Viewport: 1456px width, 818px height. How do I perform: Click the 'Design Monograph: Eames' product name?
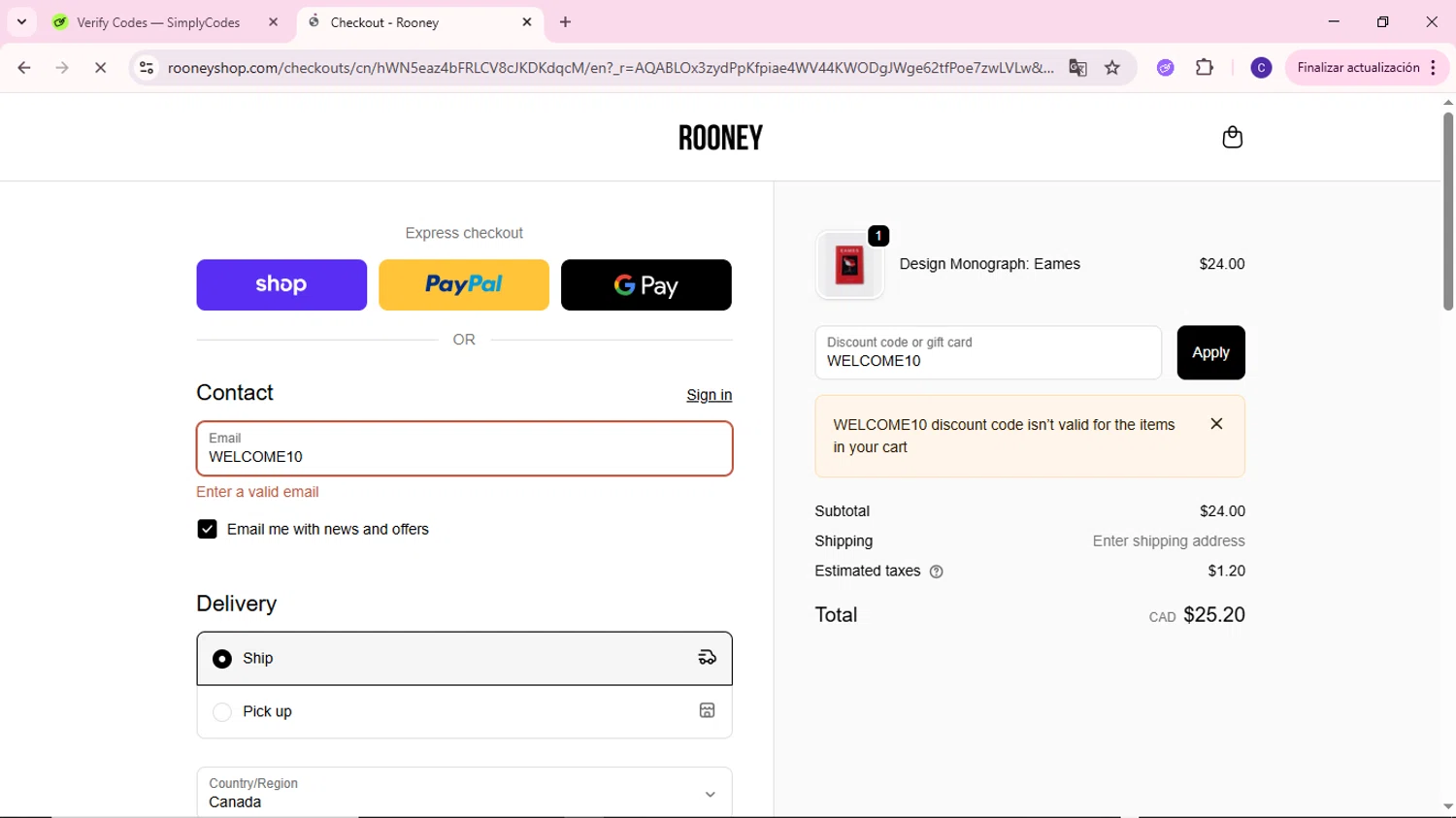point(989,264)
